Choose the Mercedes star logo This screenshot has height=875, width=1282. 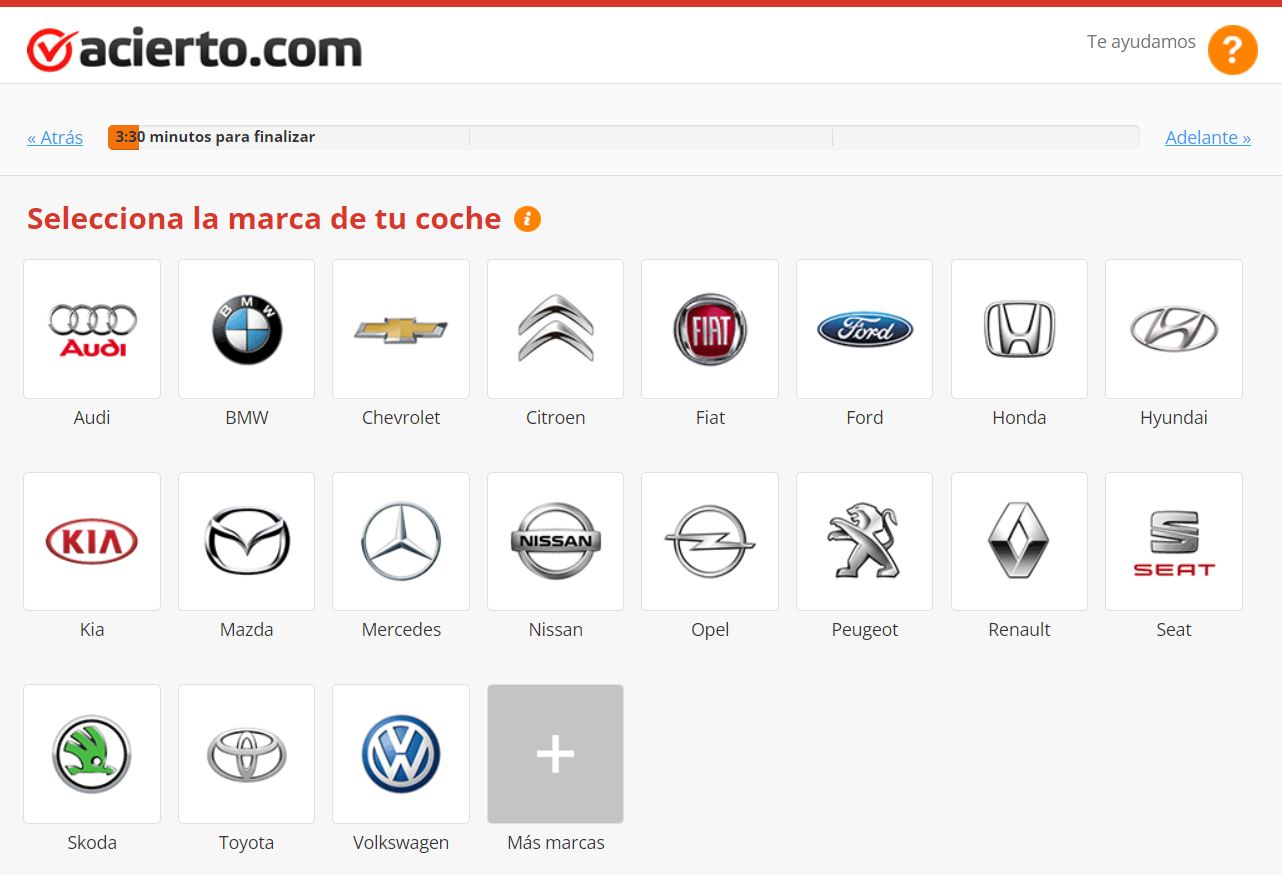pos(401,541)
